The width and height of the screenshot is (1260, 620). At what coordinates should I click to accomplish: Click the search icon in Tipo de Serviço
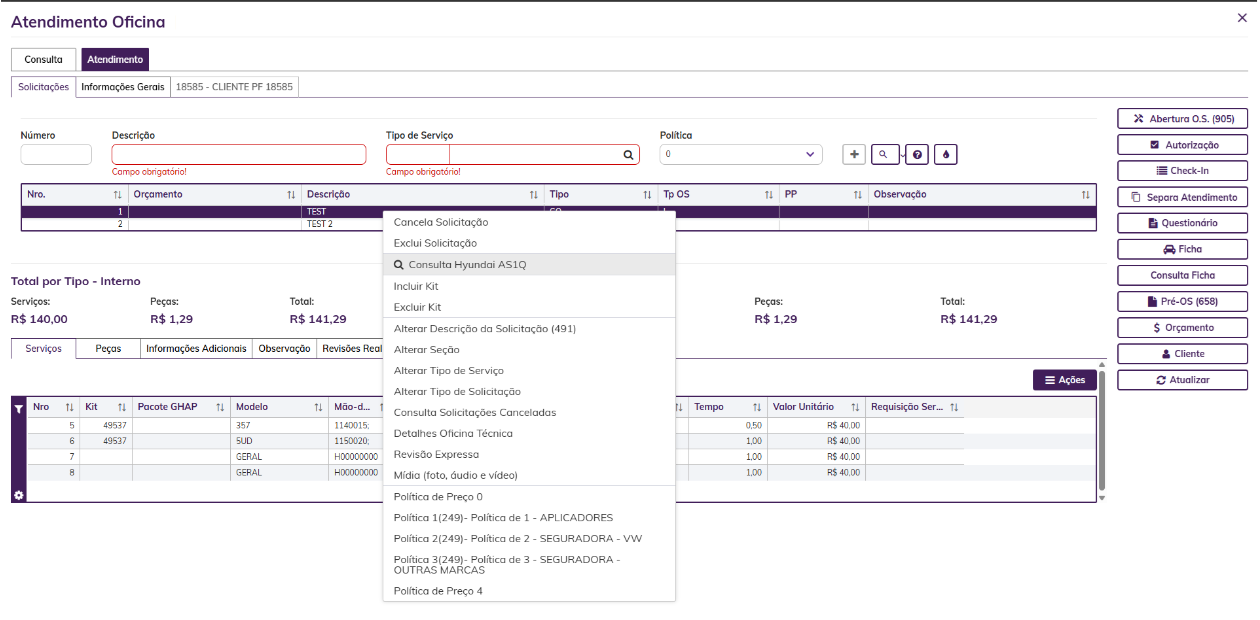pos(628,155)
